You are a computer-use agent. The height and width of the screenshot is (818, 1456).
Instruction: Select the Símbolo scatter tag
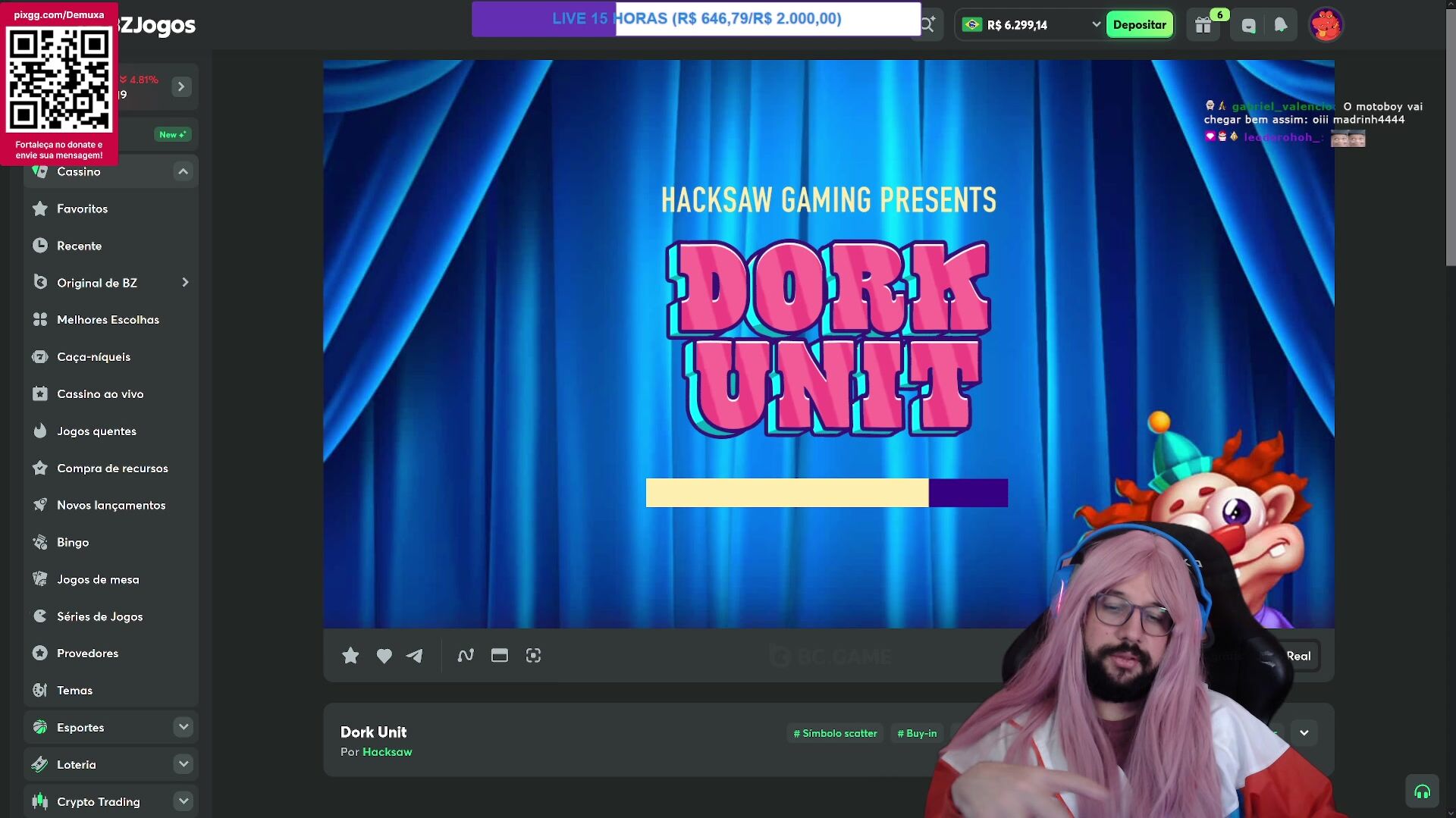(x=835, y=734)
